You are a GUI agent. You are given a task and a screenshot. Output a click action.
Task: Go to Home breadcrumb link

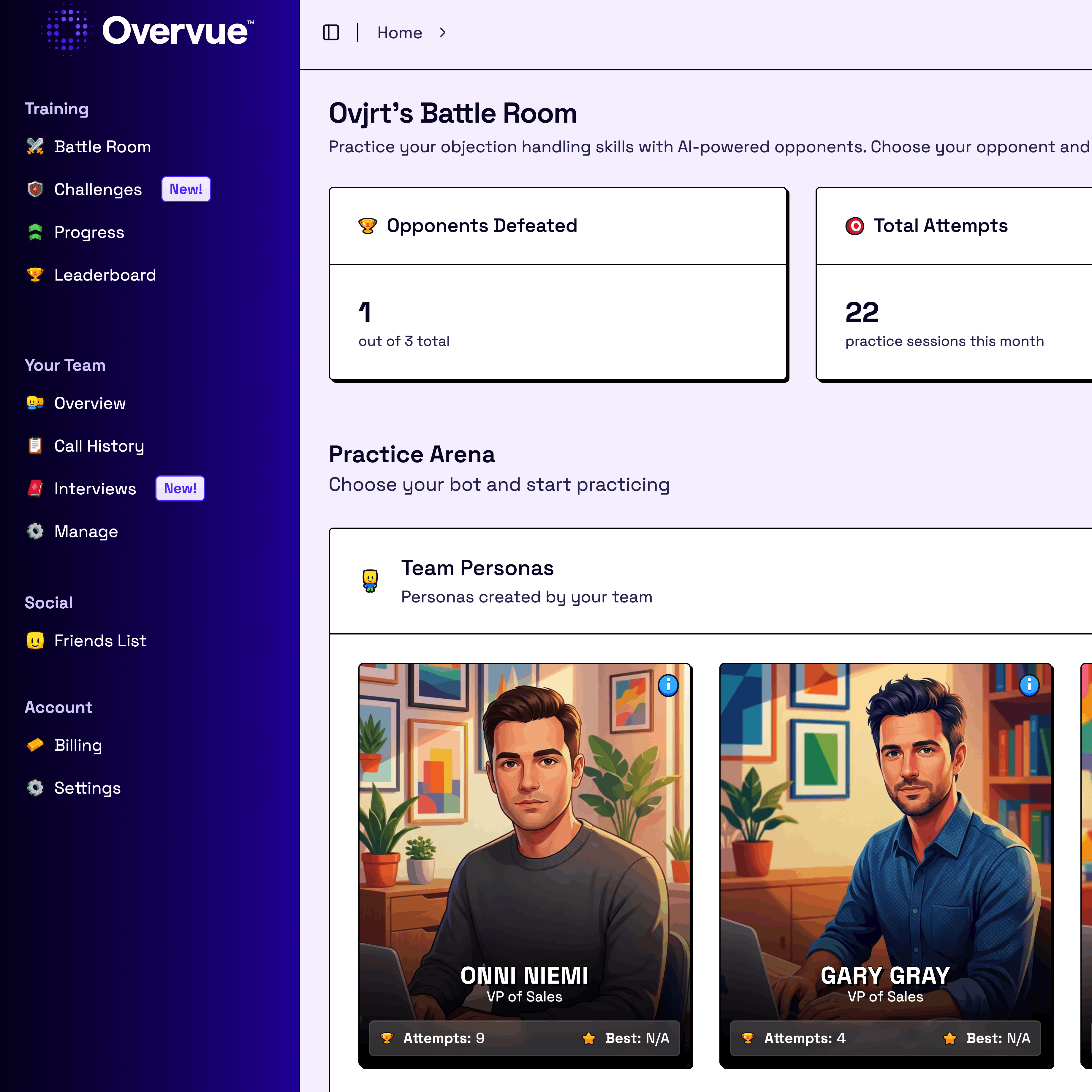point(400,33)
